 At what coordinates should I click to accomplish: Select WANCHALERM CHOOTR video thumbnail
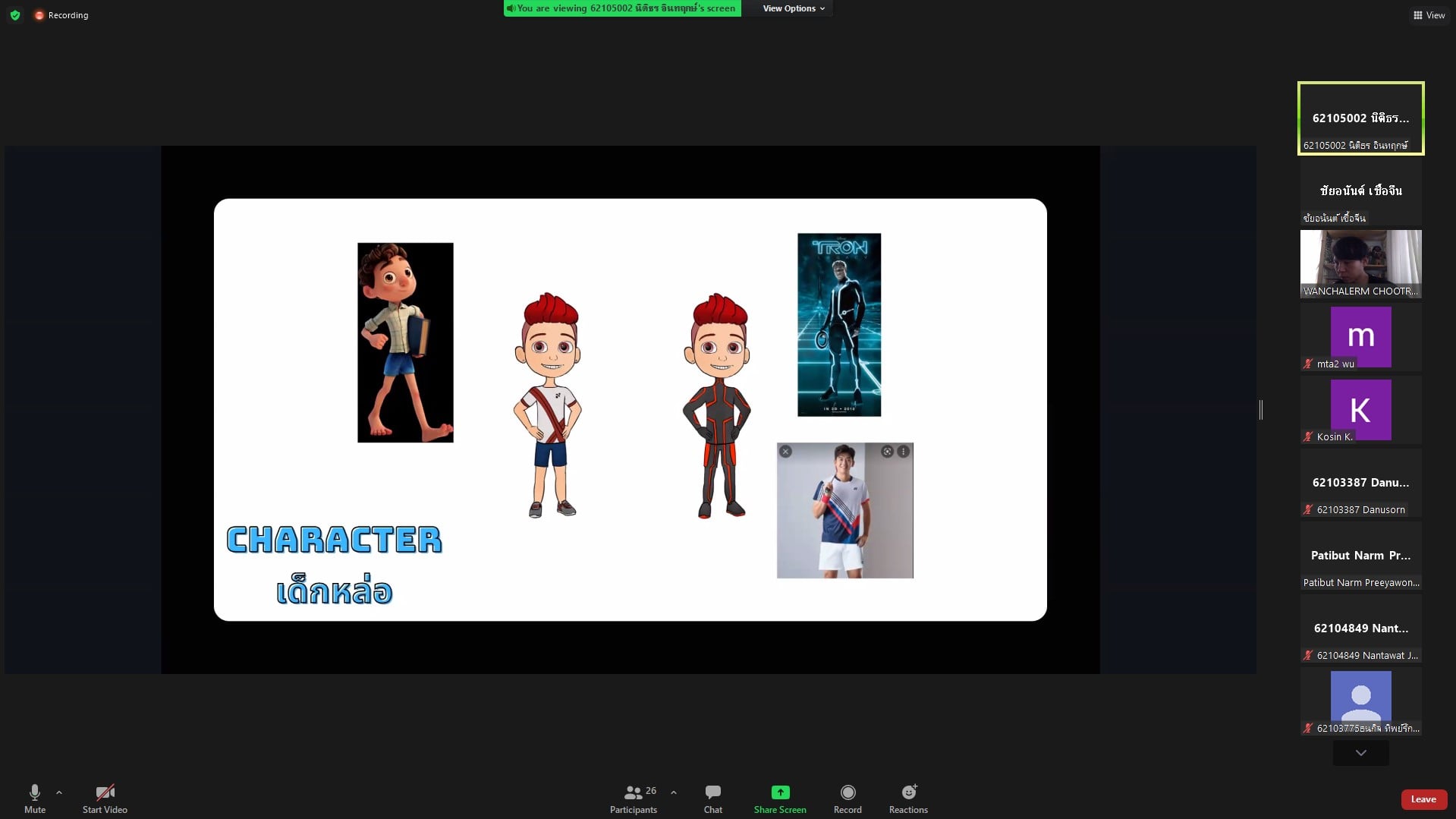pos(1360,263)
